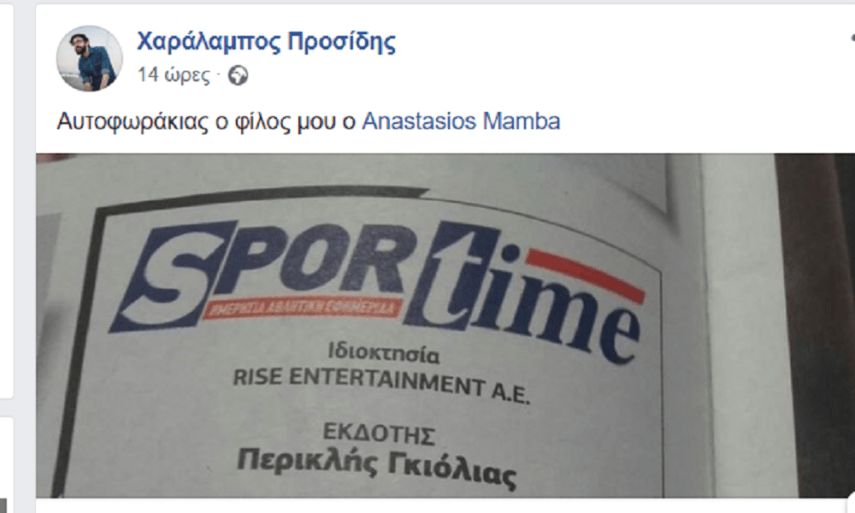Open Χαράλαμπος Προσίδης profile picture
Viewport: 855px width, 513px height.
(x=89, y=58)
